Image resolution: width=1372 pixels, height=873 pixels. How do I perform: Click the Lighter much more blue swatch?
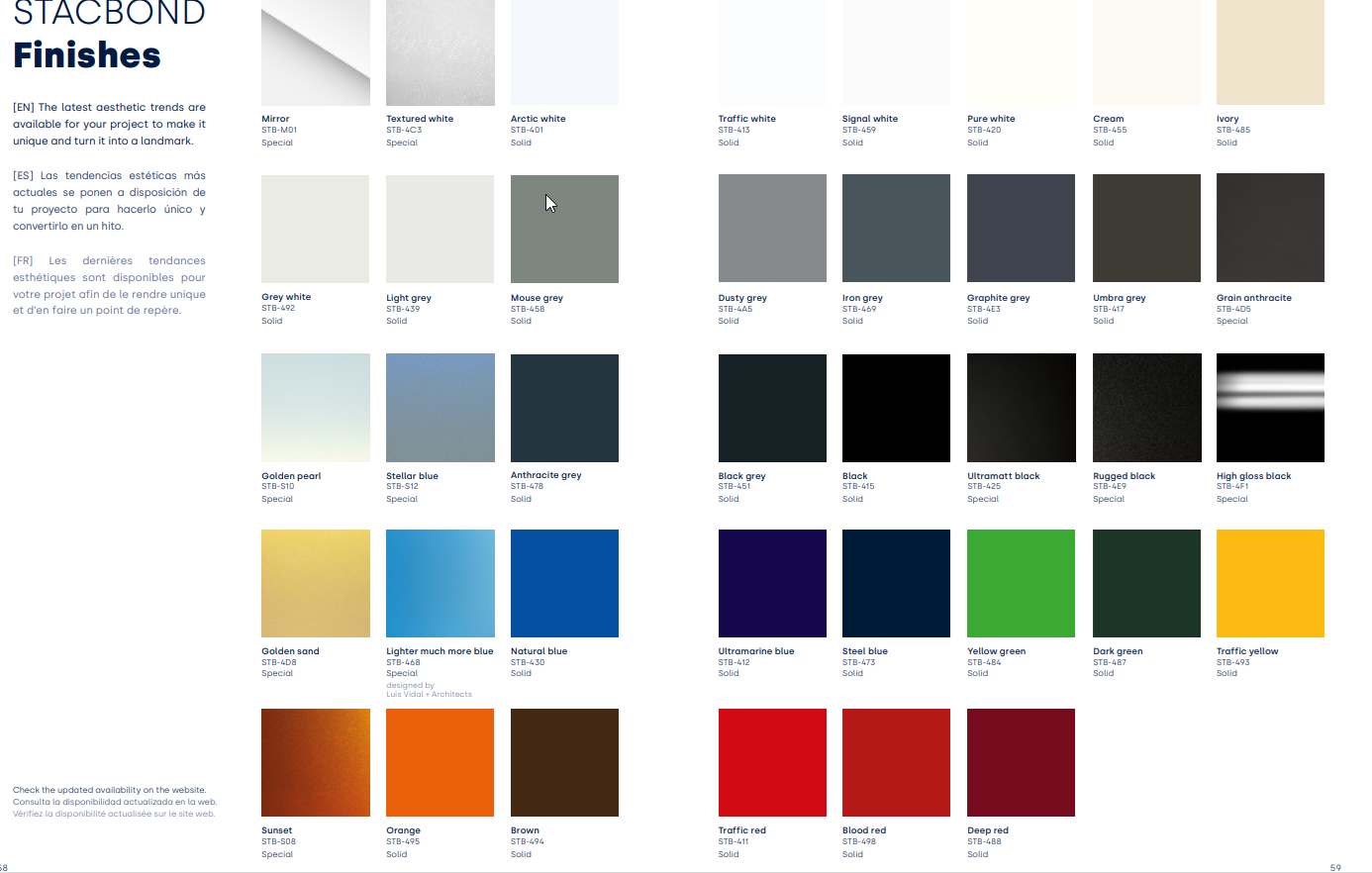tap(440, 584)
